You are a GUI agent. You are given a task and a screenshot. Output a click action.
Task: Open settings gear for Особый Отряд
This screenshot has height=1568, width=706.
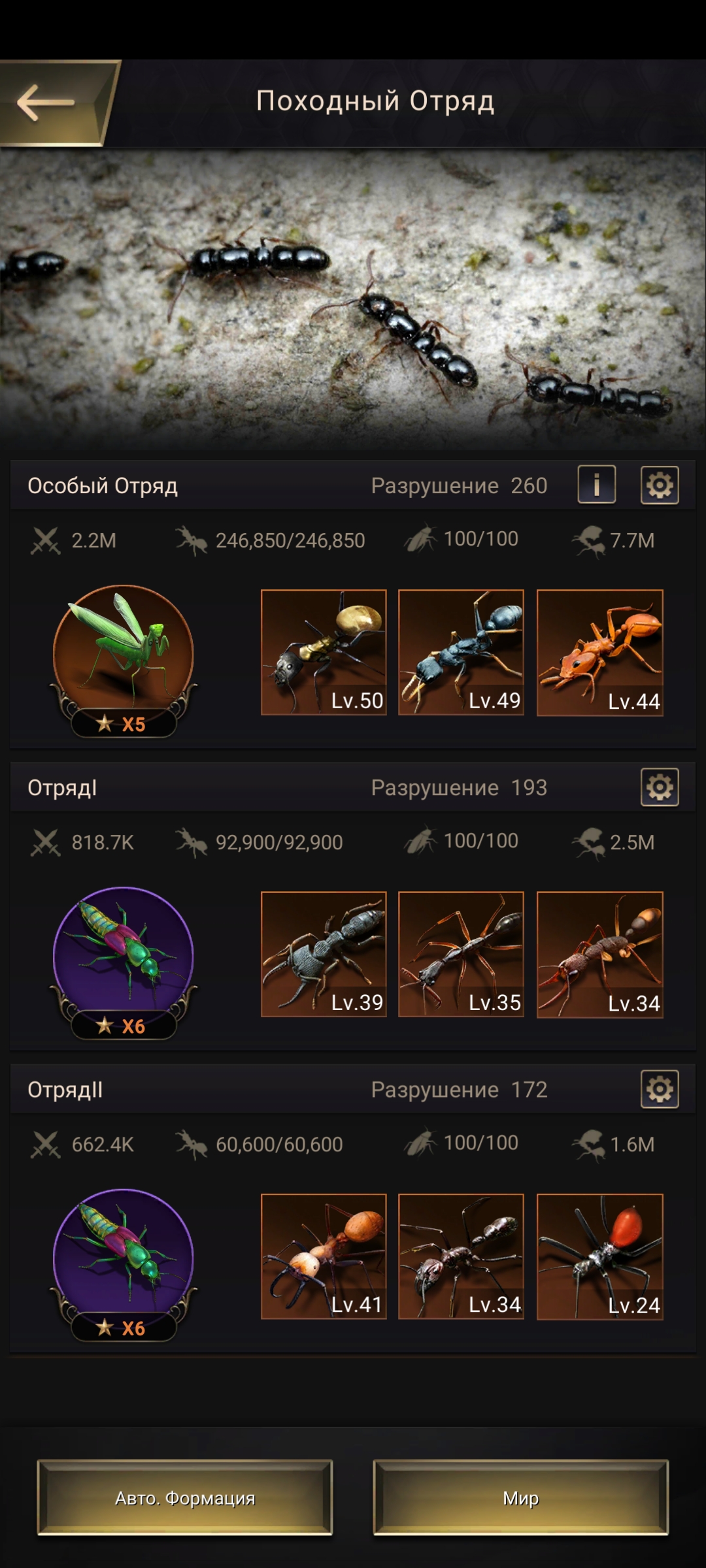pyautogui.click(x=660, y=485)
